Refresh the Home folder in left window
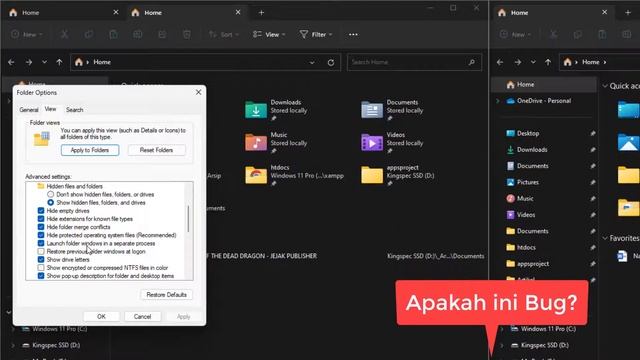 (x=331, y=62)
